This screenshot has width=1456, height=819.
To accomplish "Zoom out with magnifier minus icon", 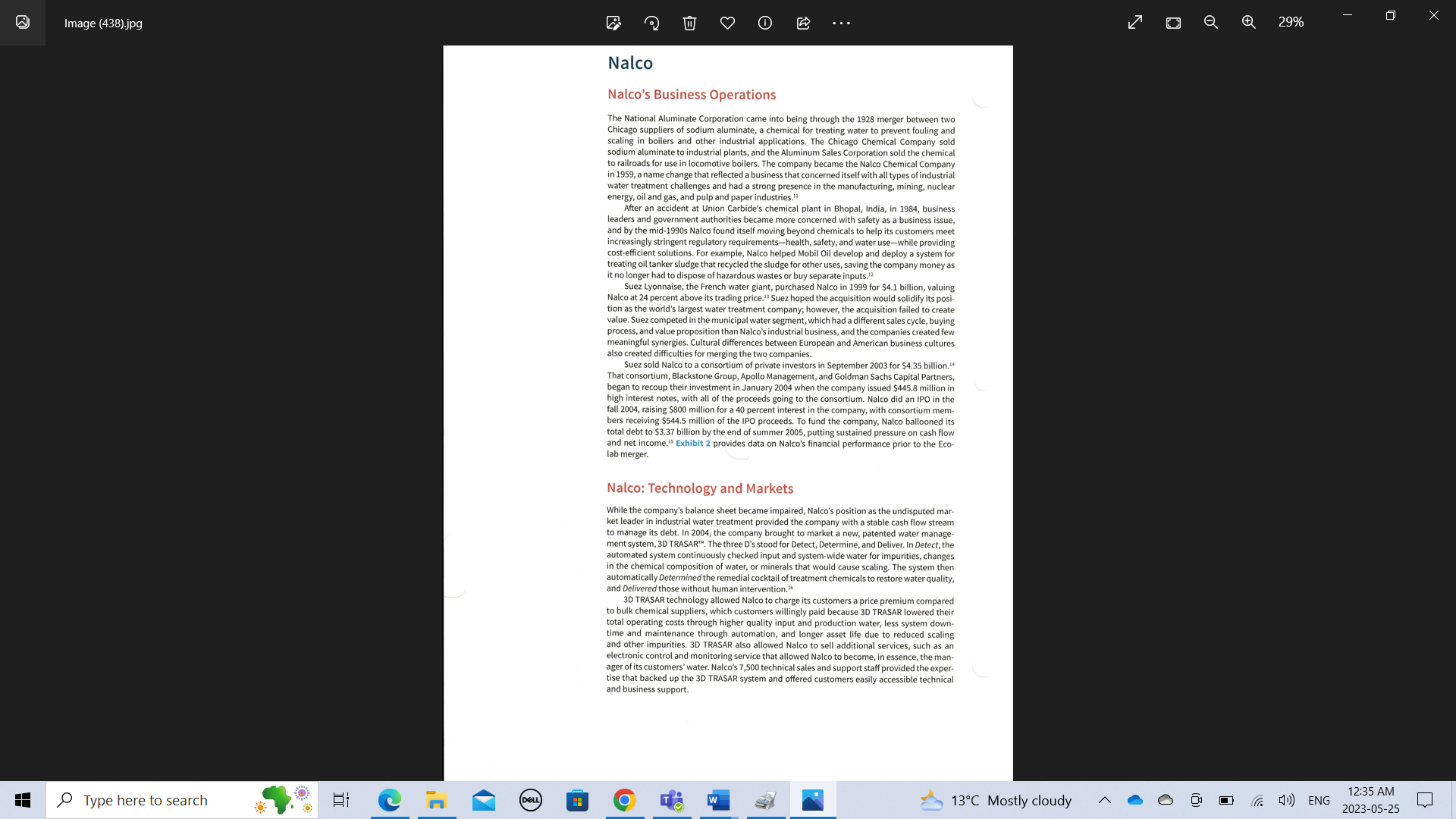I will (x=1211, y=23).
